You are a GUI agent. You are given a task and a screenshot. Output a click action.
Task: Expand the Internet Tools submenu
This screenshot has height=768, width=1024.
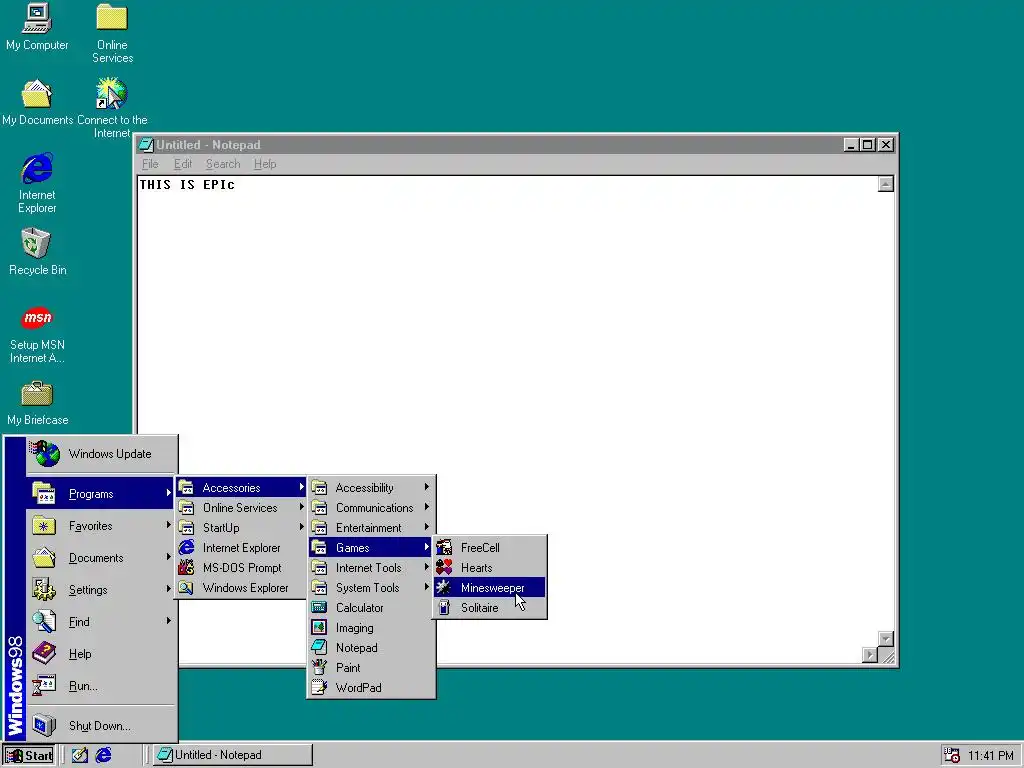coord(371,568)
